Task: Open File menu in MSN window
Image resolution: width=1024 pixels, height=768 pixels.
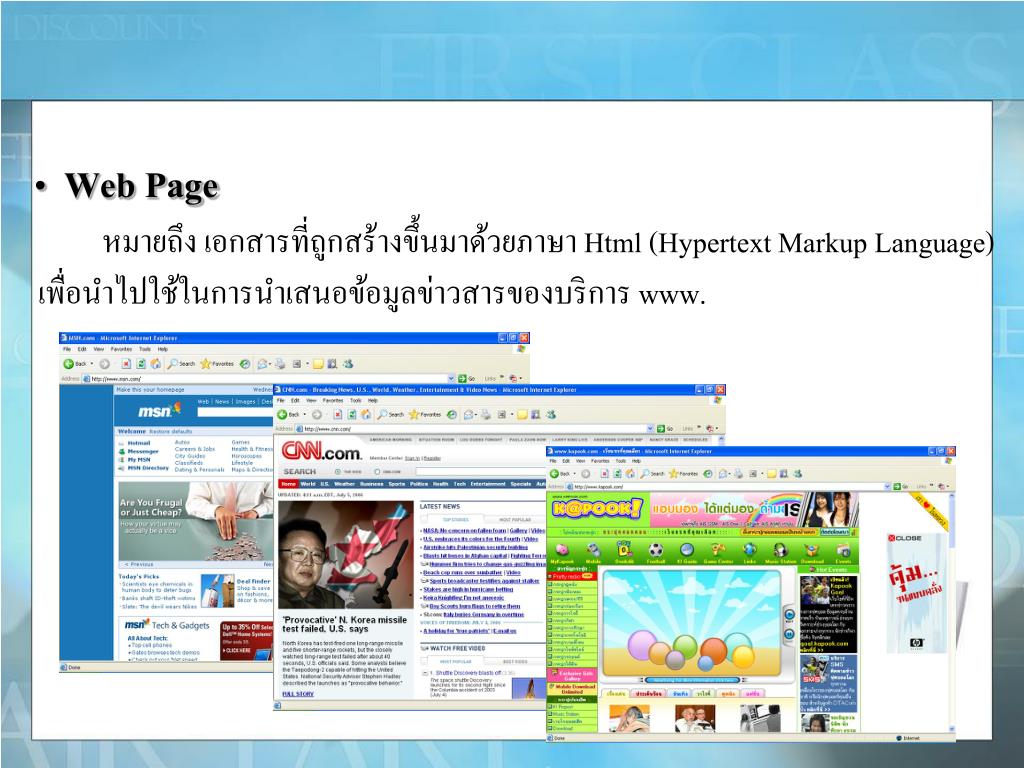Action: (67, 349)
